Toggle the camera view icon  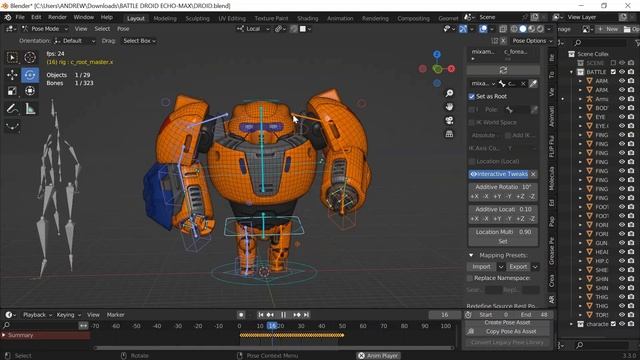(x=449, y=120)
